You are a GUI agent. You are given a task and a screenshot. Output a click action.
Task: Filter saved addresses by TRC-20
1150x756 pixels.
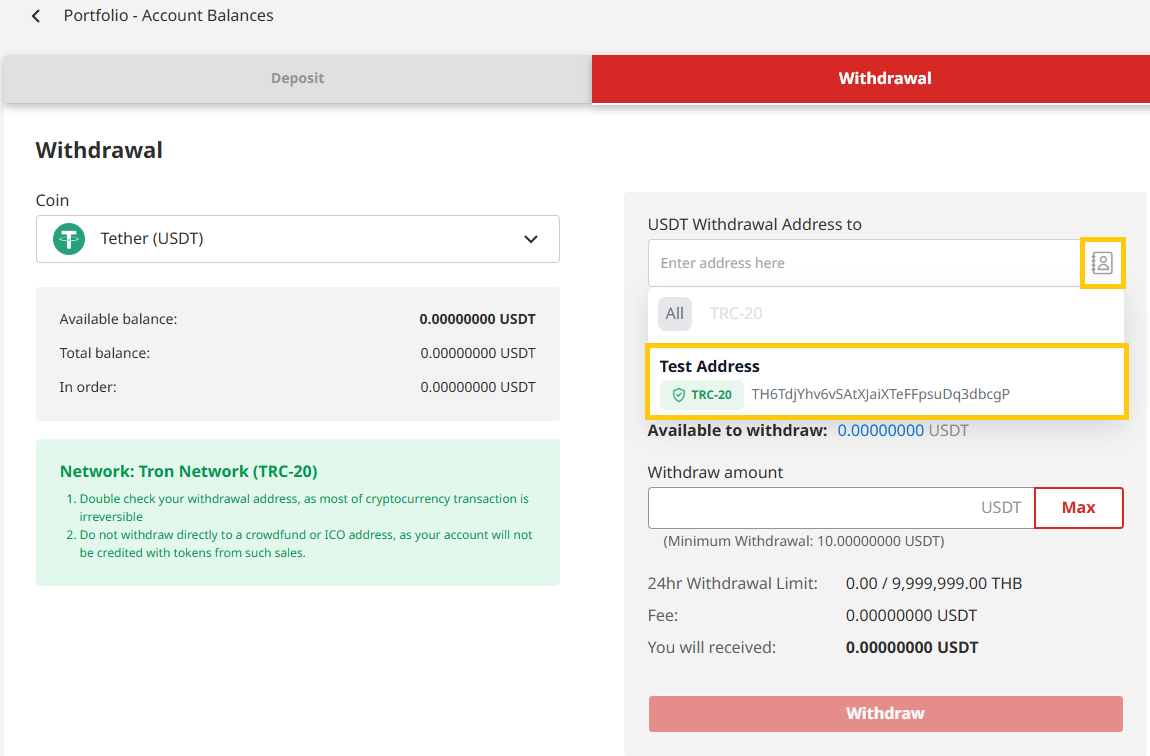(x=736, y=314)
